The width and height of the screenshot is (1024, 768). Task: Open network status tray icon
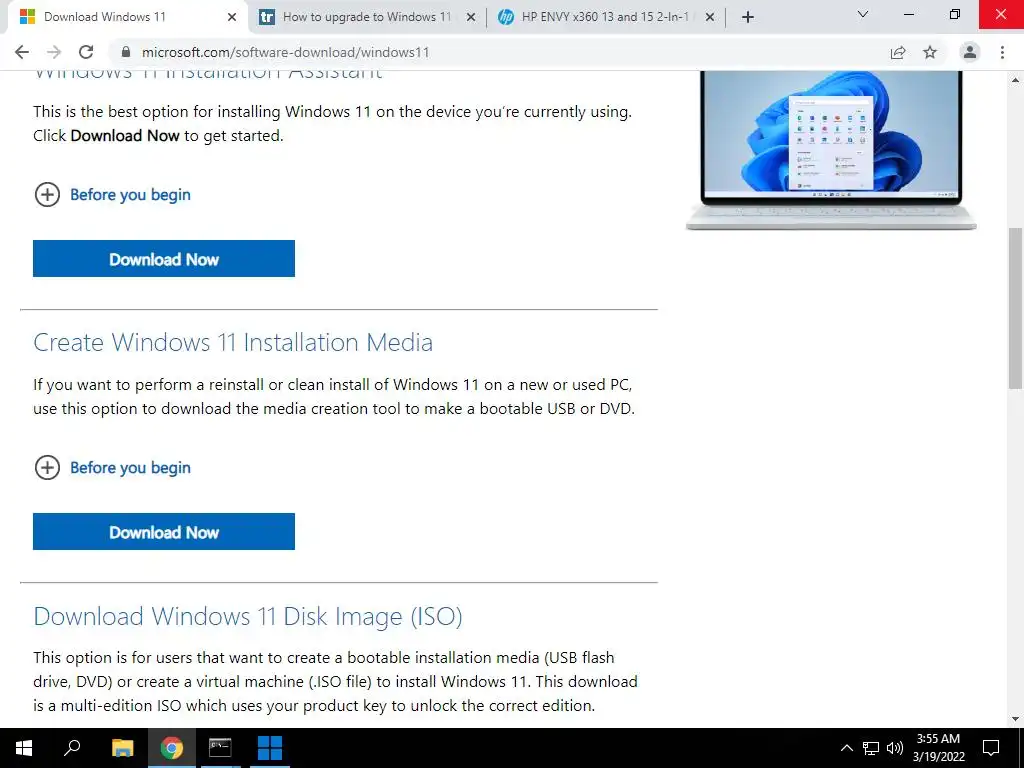click(870, 748)
